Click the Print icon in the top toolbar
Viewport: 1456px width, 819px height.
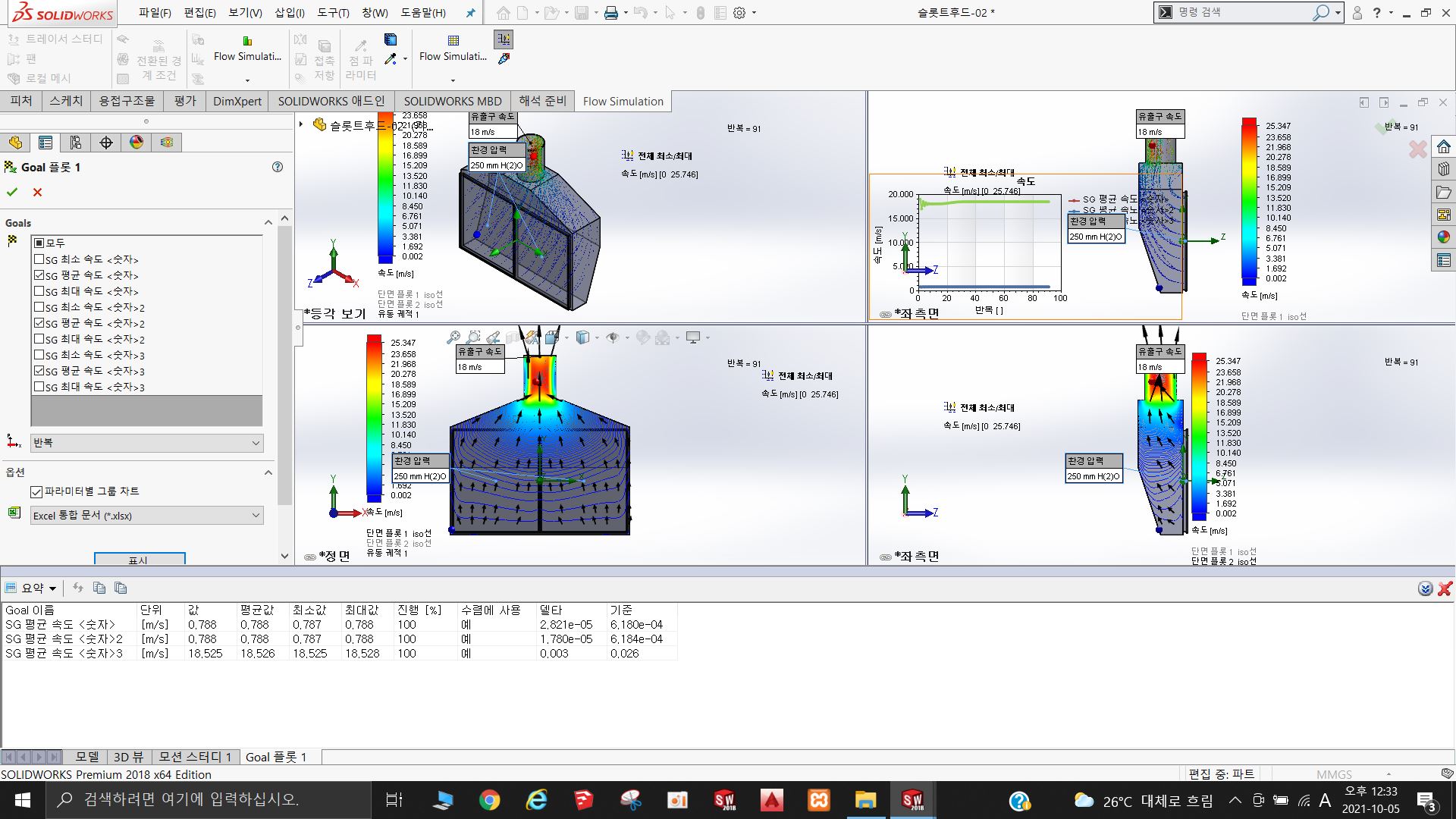[x=611, y=13]
